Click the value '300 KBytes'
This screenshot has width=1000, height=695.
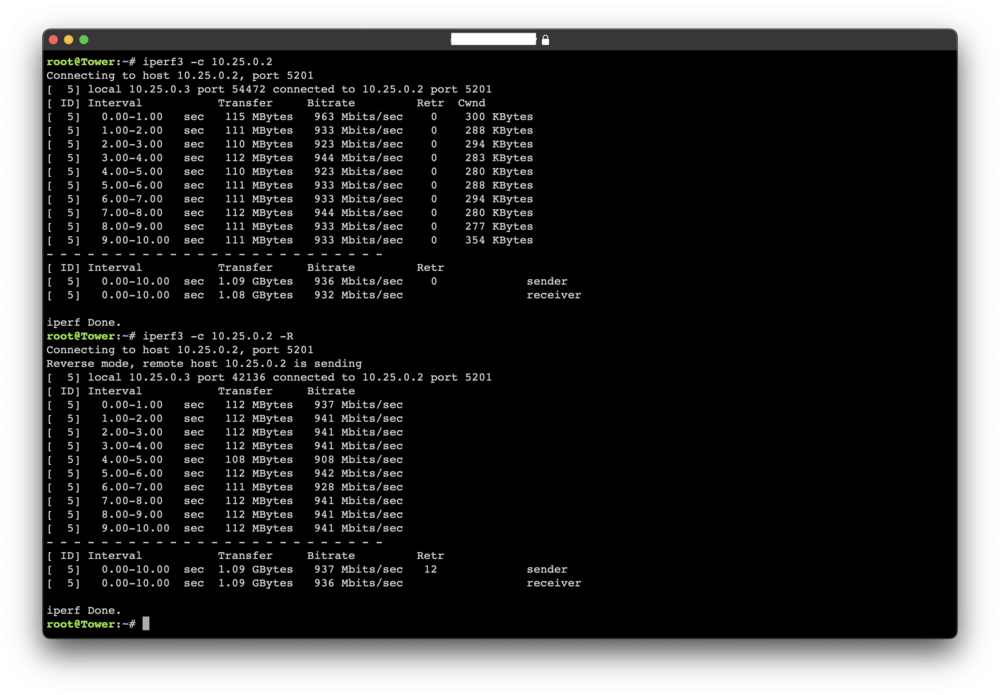click(499, 117)
